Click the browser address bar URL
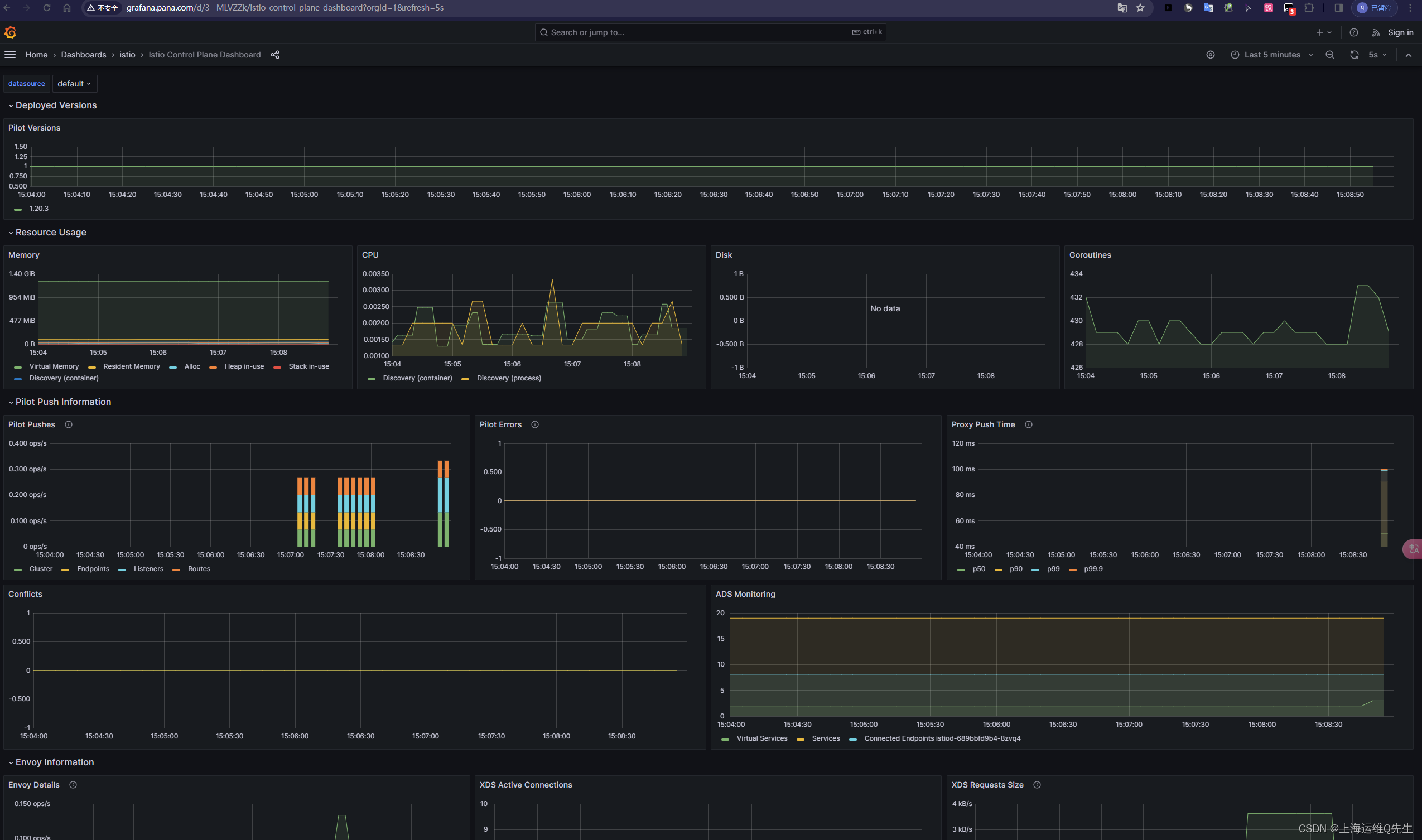Image resolution: width=1422 pixels, height=840 pixels. (x=285, y=8)
